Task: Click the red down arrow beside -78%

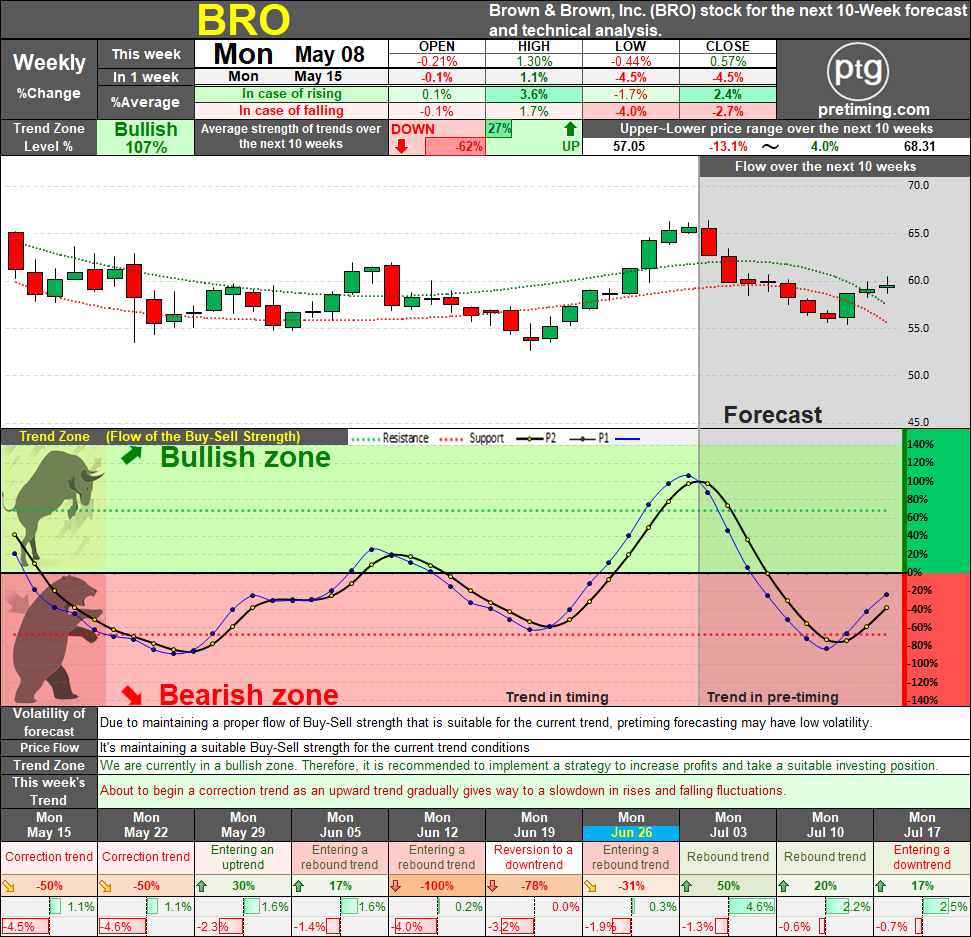Action: (493, 886)
